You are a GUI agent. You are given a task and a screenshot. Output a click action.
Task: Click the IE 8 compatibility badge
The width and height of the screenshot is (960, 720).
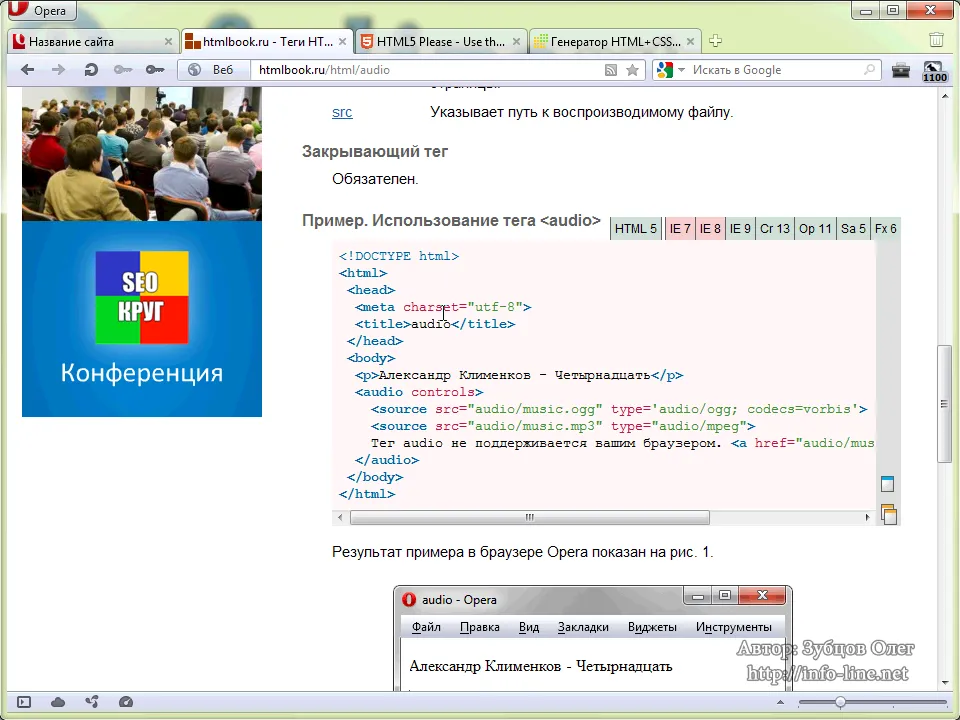coord(710,228)
